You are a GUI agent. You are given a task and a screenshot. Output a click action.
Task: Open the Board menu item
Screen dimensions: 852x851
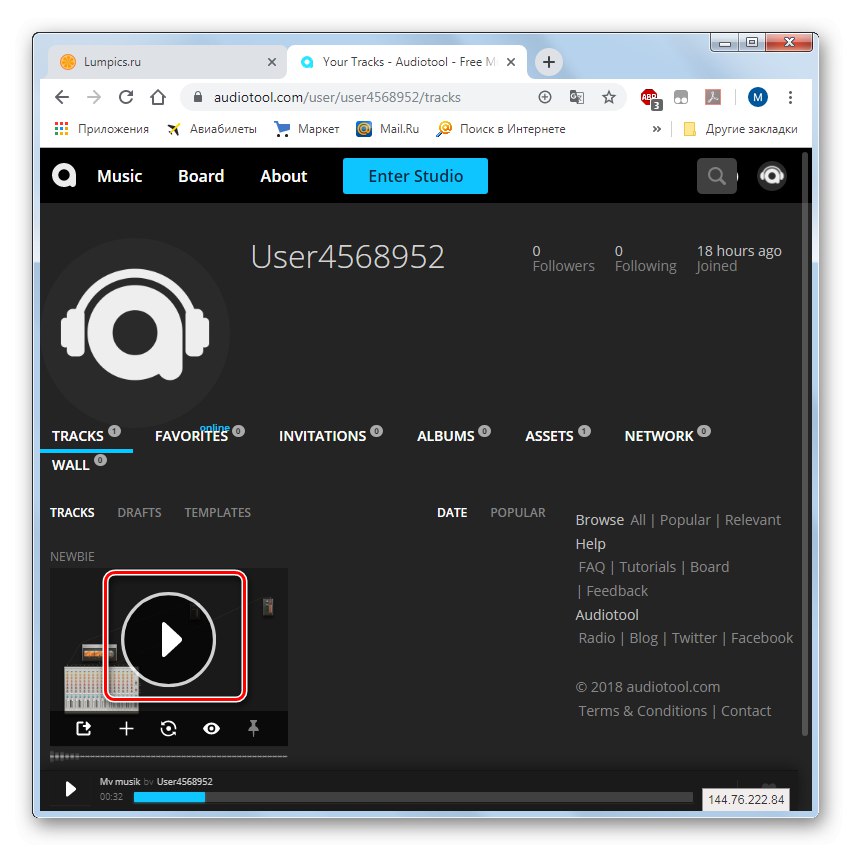tap(201, 176)
